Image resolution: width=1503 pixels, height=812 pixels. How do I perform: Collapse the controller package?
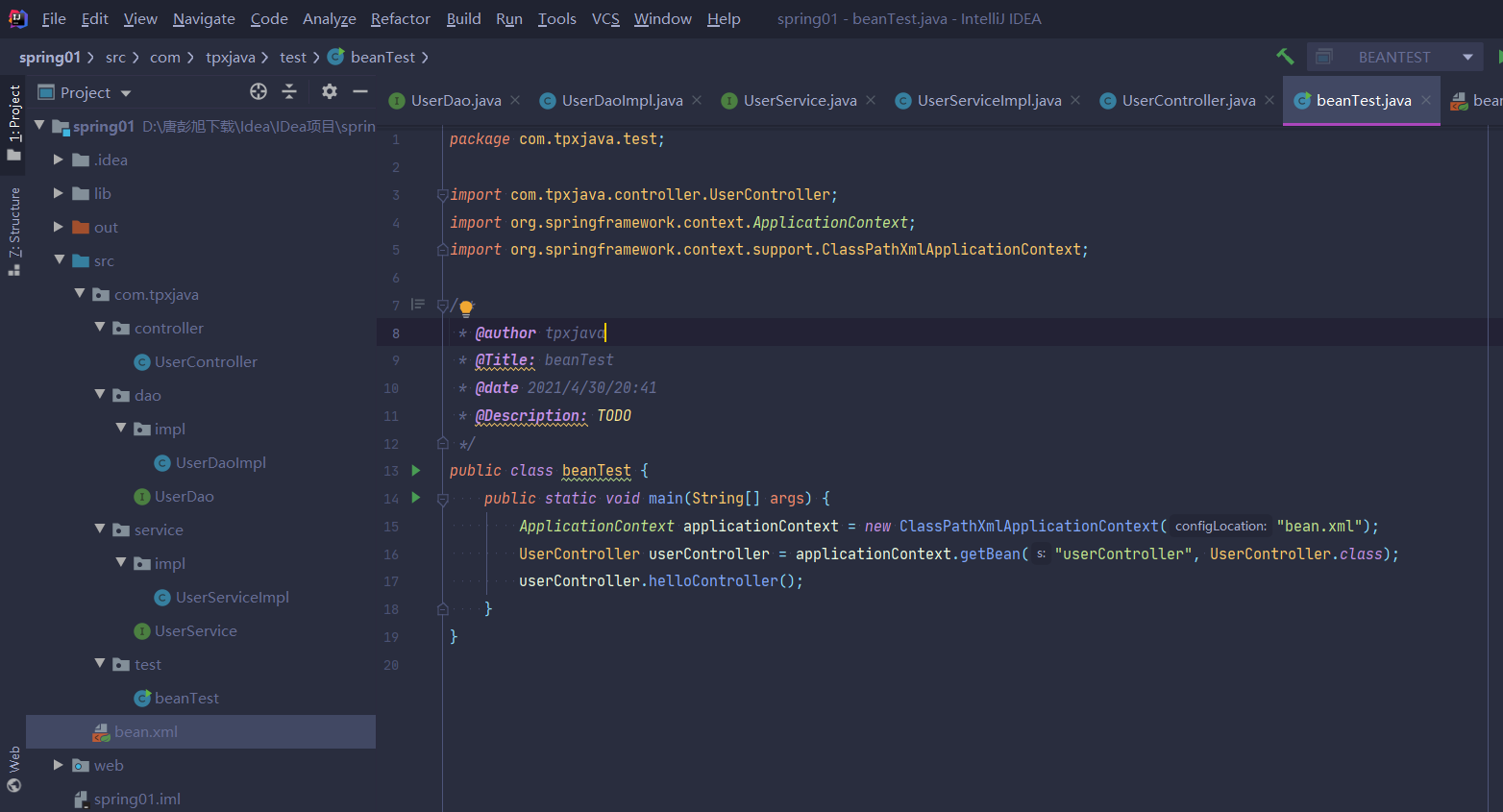100,327
